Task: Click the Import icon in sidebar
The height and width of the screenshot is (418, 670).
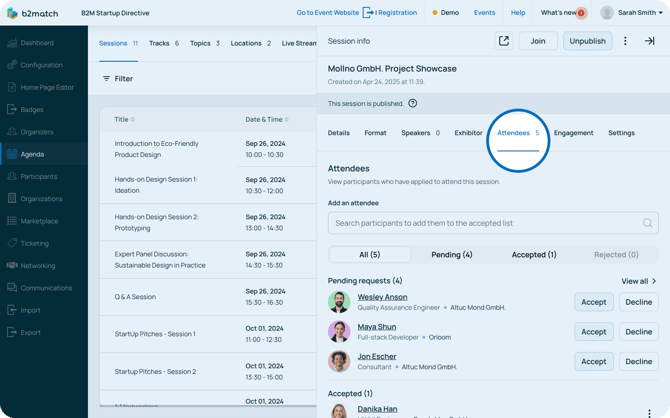Action: point(12,310)
